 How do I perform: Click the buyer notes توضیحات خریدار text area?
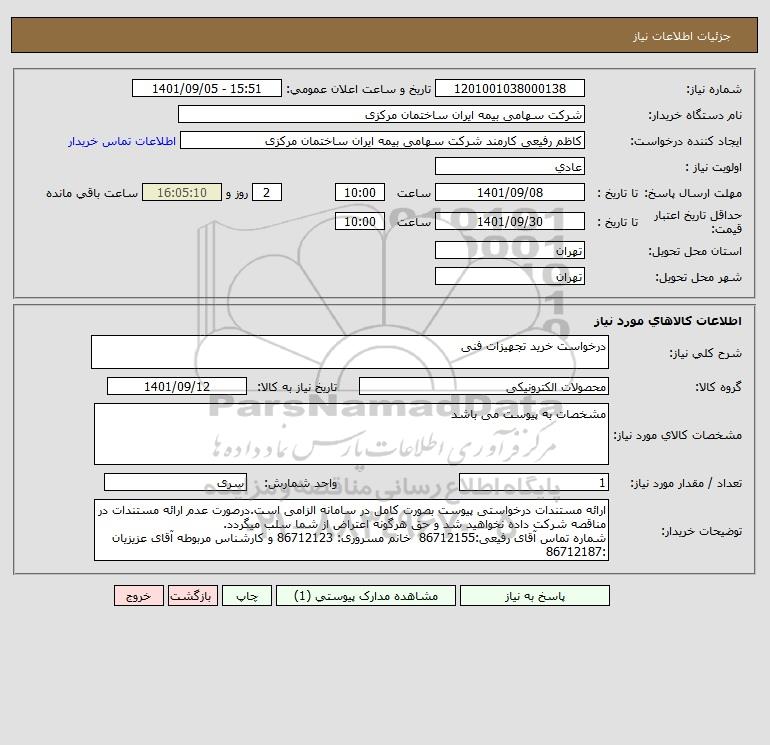click(x=351, y=530)
